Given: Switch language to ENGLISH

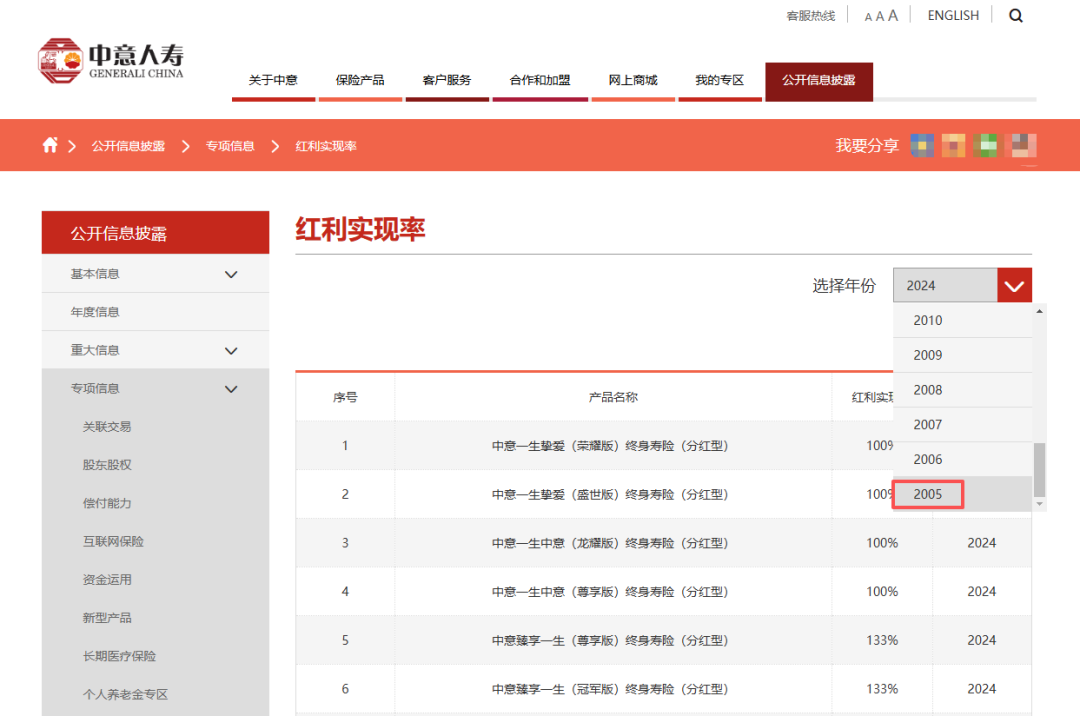Looking at the screenshot, I should [x=953, y=16].
